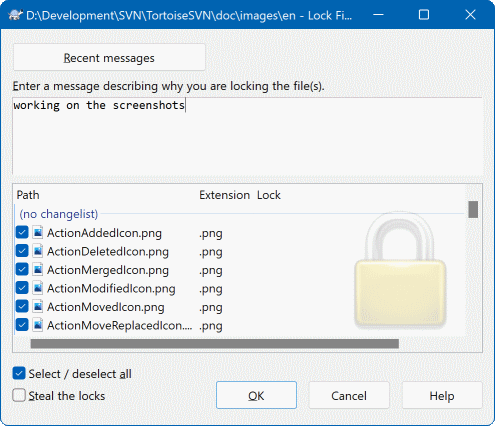The height and width of the screenshot is (426, 495).
Task: Sort the file list by Path column
Action: (28, 195)
